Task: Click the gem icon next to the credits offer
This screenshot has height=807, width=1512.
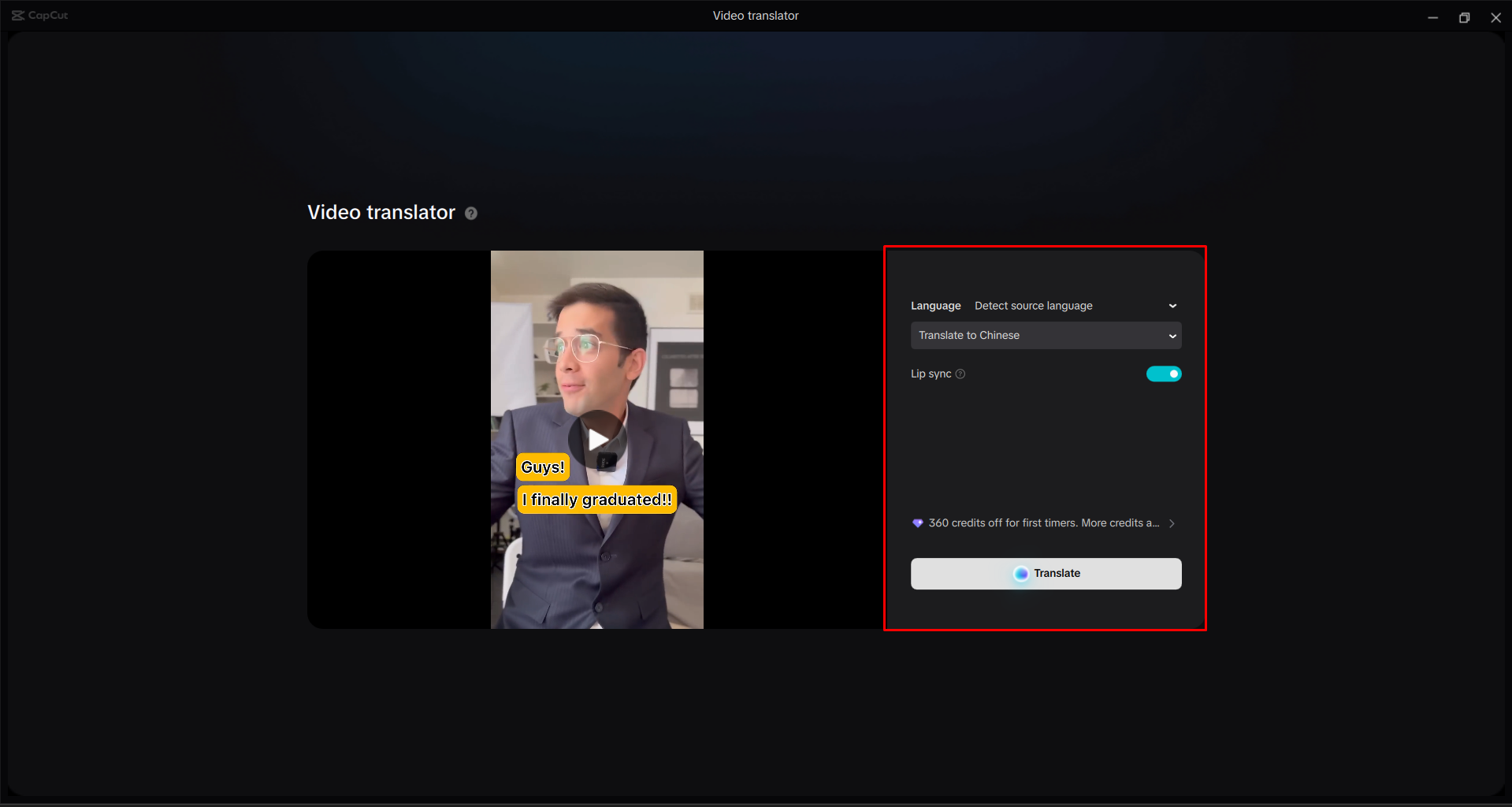Action: coord(917,523)
